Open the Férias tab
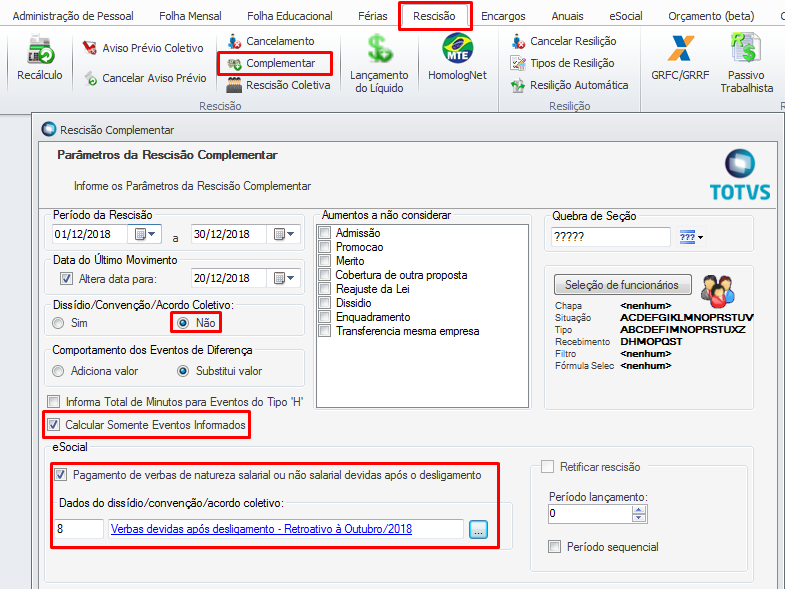785x589 pixels. coord(373,16)
